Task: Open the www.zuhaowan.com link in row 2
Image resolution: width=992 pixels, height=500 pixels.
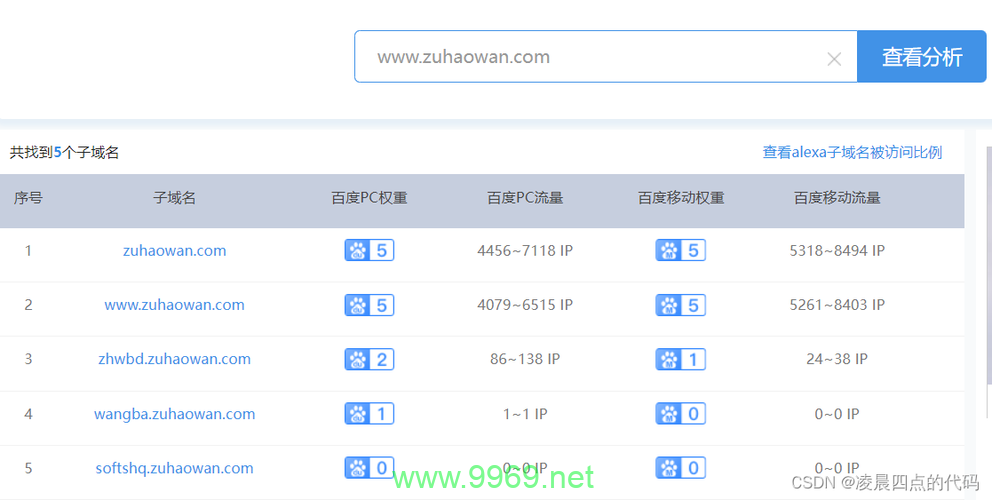Action: (175, 304)
